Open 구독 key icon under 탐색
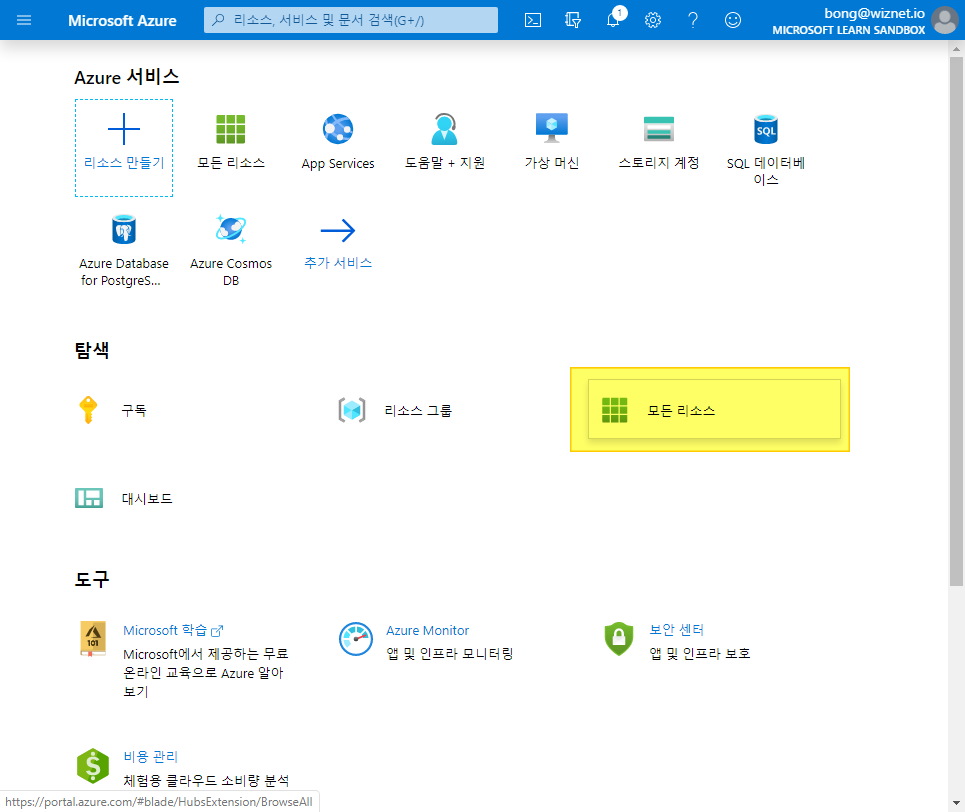Image resolution: width=965 pixels, height=812 pixels. 88,410
